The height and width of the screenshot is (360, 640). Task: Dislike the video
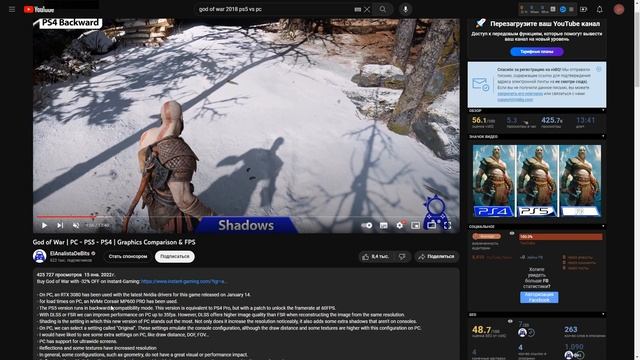[402, 257]
